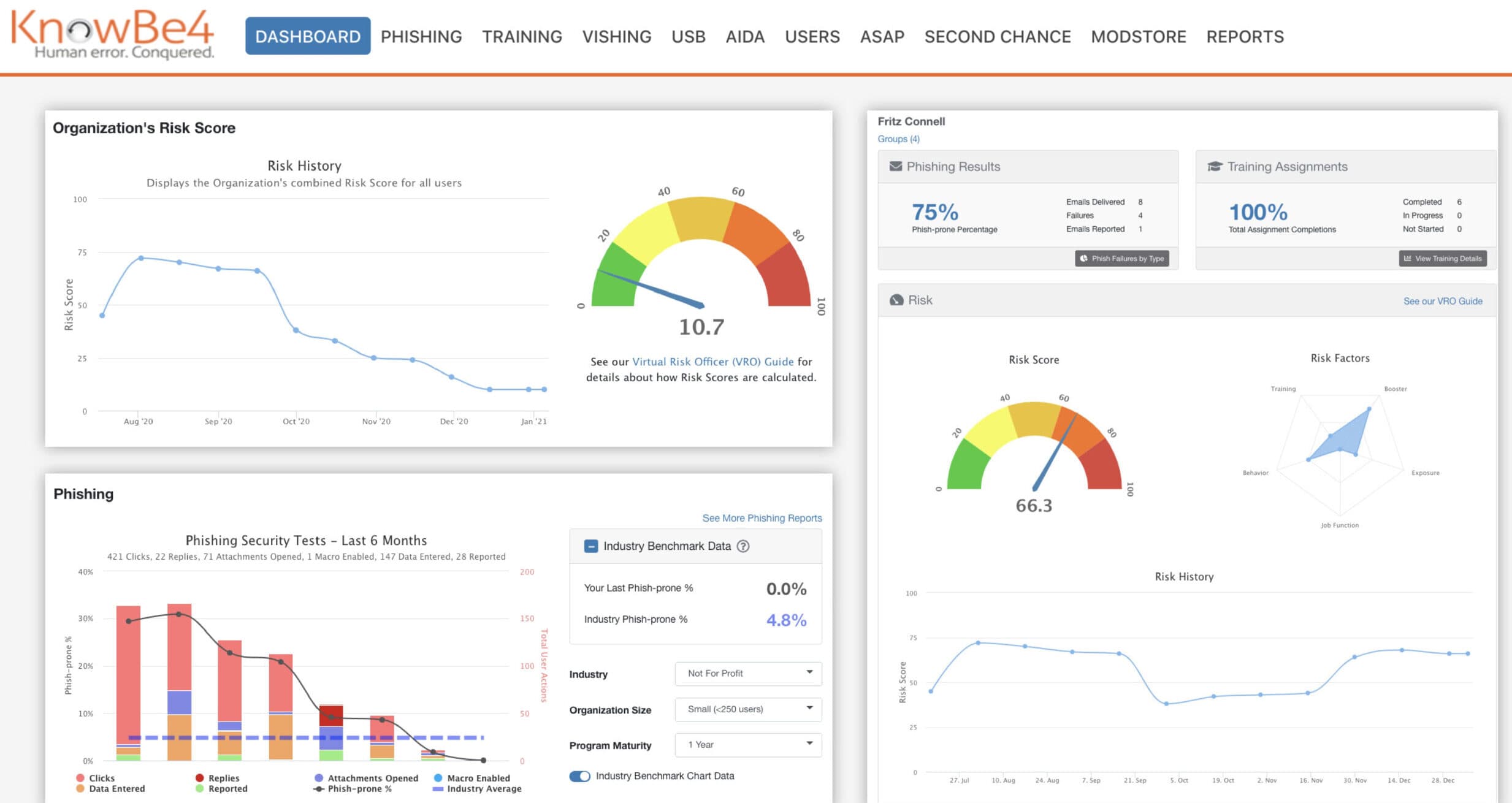Open the Industry dropdown
This screenshot has height=803, width=1512.
pyautogui.click(x=747, y=673)
